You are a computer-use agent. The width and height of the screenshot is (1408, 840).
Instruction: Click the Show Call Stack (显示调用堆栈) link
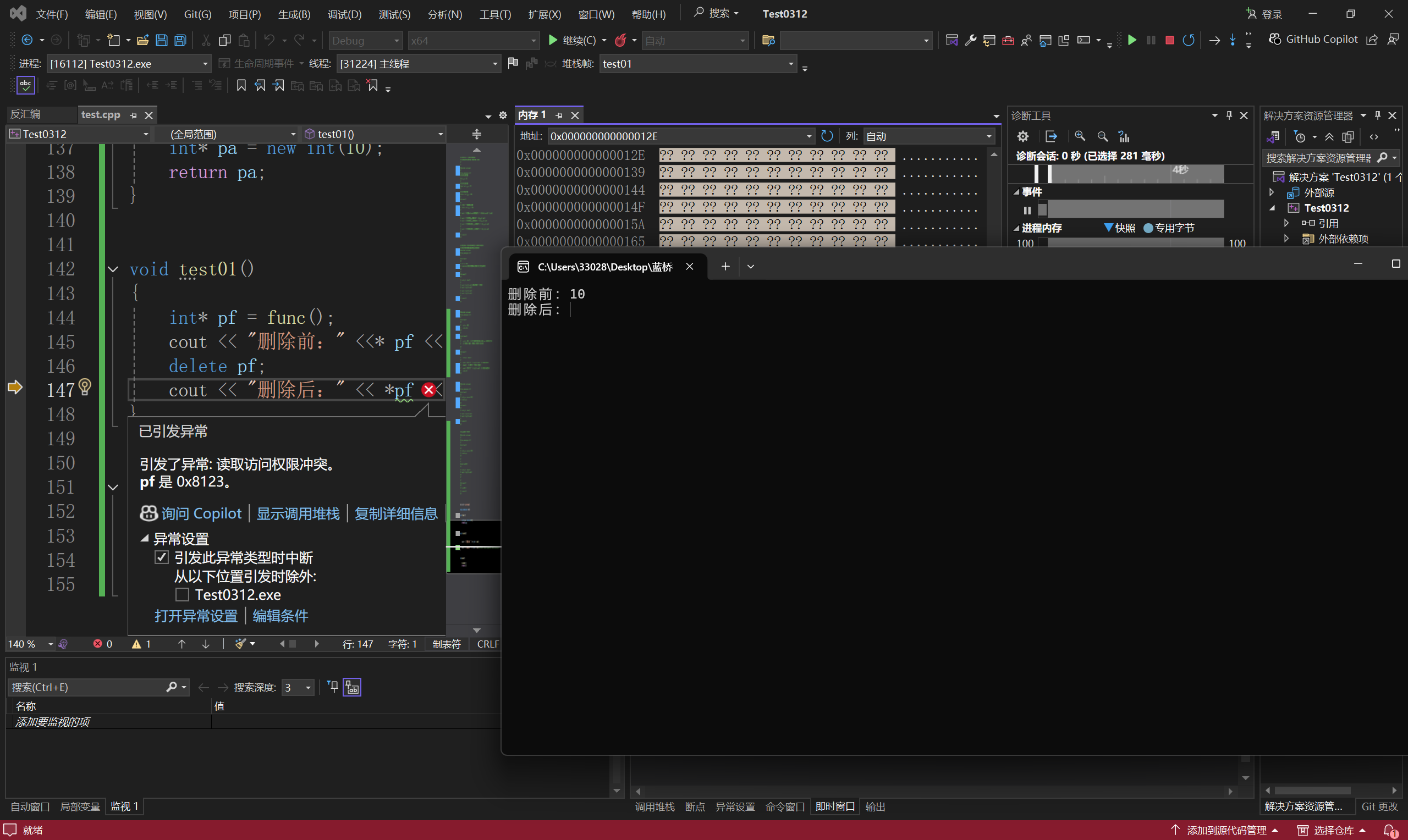pyautogui.click(x=298, y=513)
